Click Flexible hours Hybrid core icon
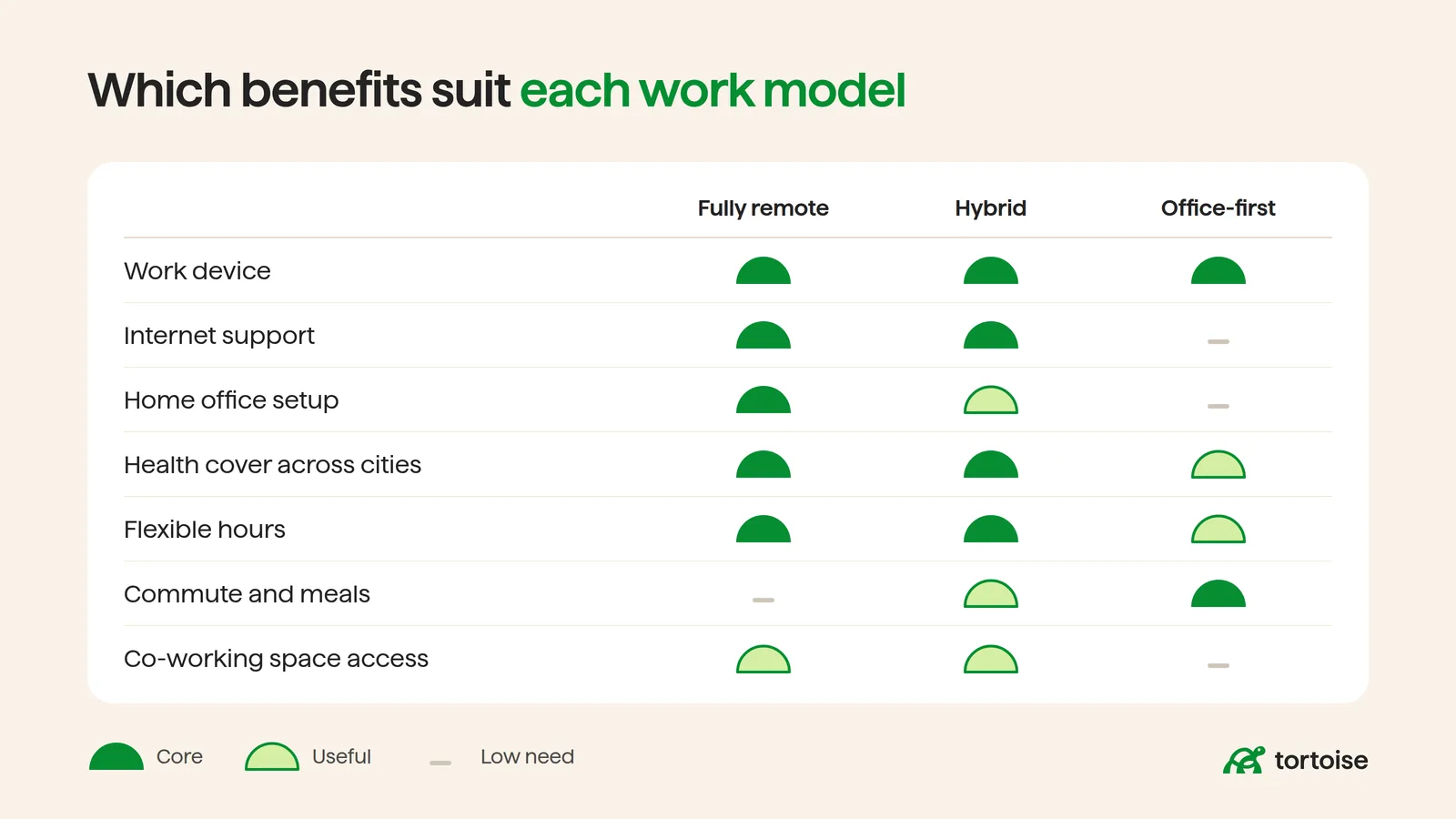The width and height of the screenshot is (1456, 819). (991, 529)
